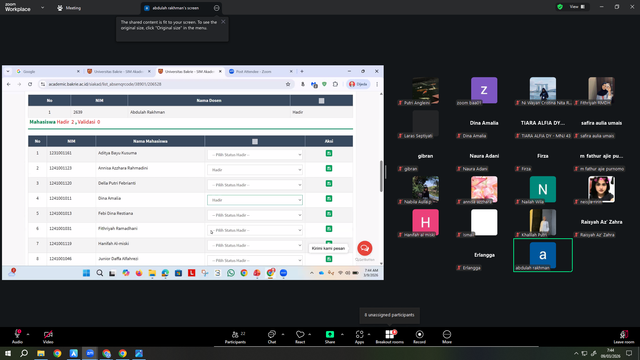Click green save icon for Fithriyah Ramadhani
The height and width of the screenshot is (360, 640).
[x=329, y=229]
